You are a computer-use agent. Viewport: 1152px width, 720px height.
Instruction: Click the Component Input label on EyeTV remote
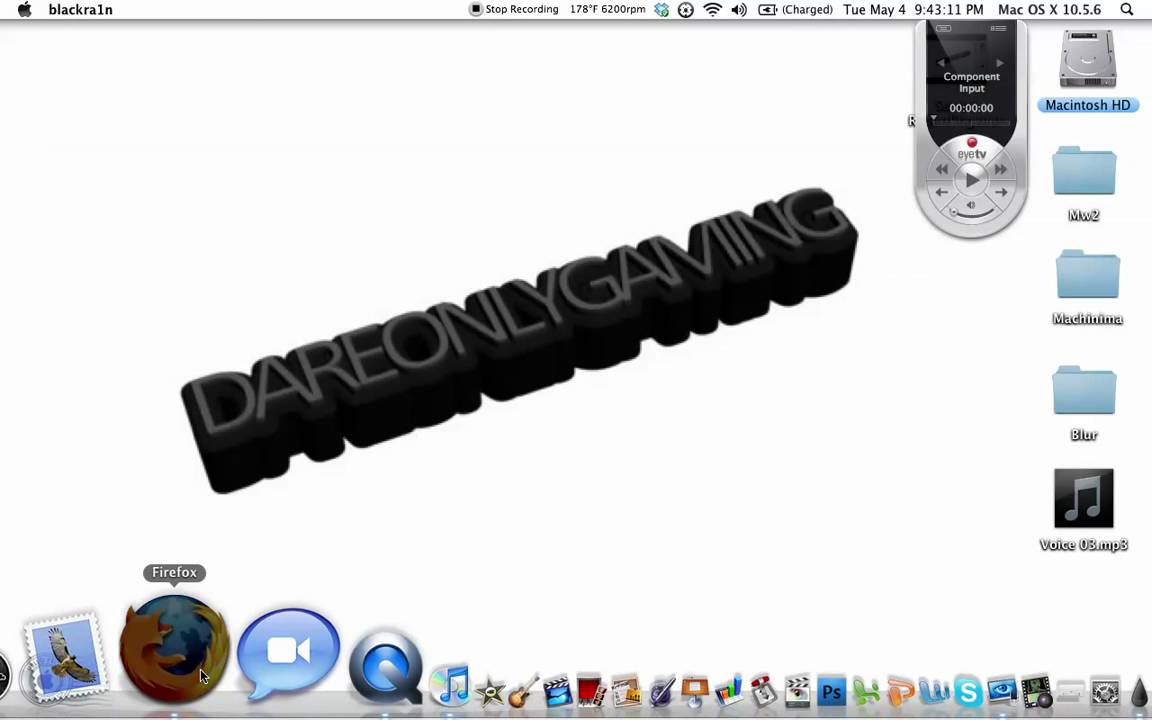[971, 82]
